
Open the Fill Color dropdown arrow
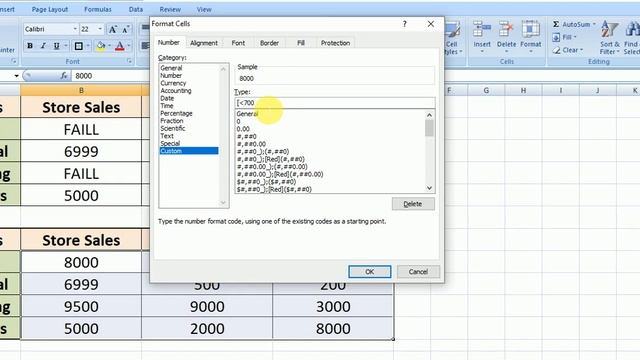coord(109,46)
